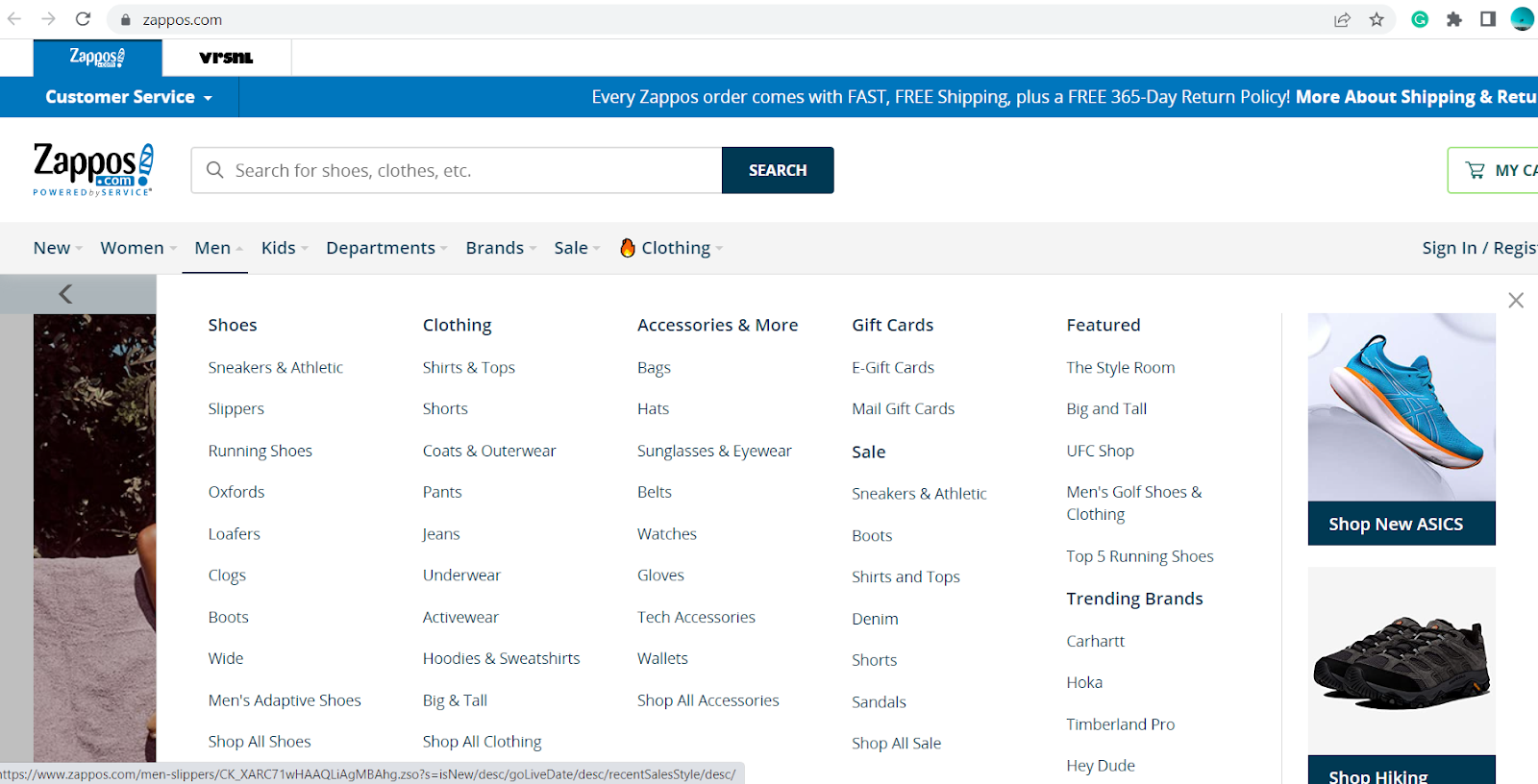Click the SEARCH button

[x=778, y=170]
